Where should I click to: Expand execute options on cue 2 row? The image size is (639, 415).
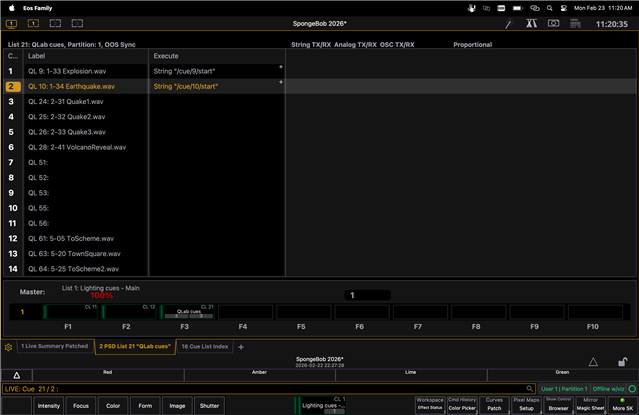pyautogui.click(x=280, y=84)
